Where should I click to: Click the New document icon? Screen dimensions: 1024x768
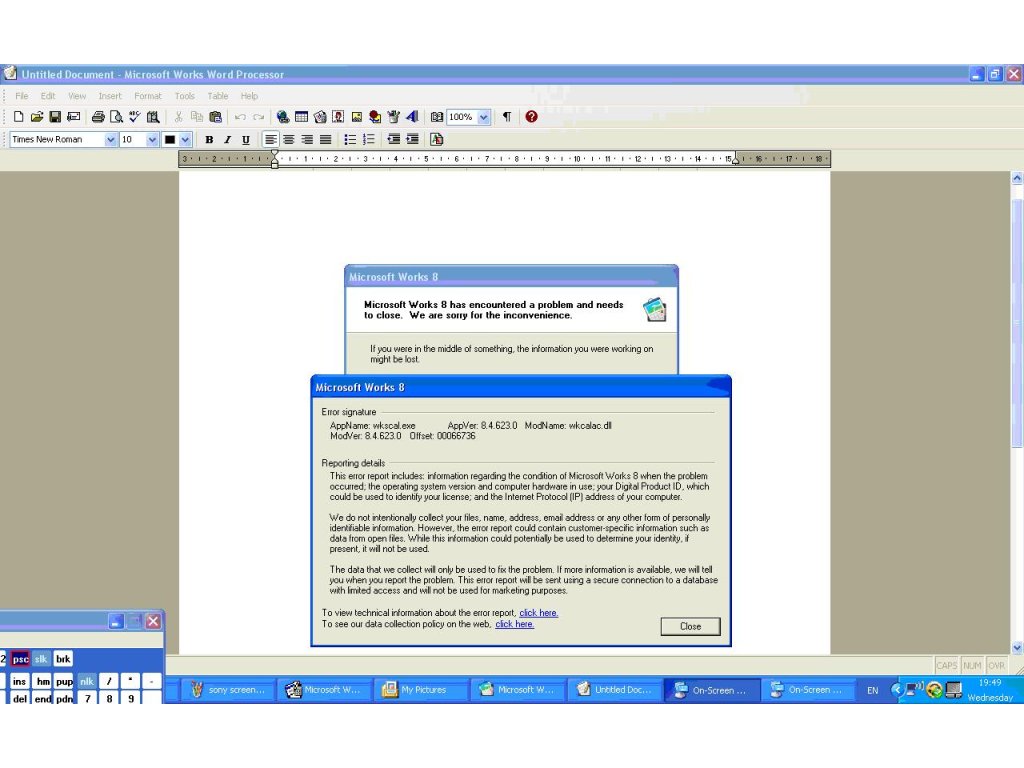[x=18, y=117]
